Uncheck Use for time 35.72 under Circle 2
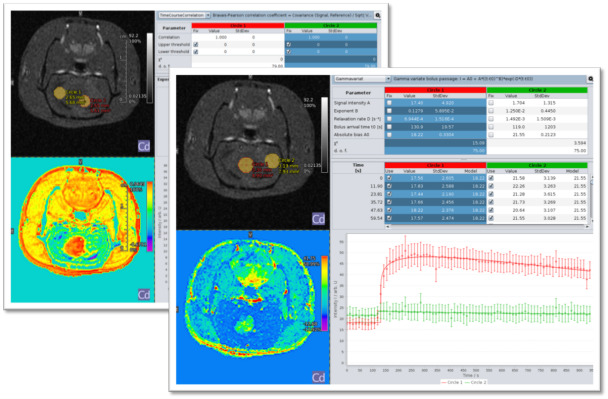The image size is (608, 399). point(491,202)
